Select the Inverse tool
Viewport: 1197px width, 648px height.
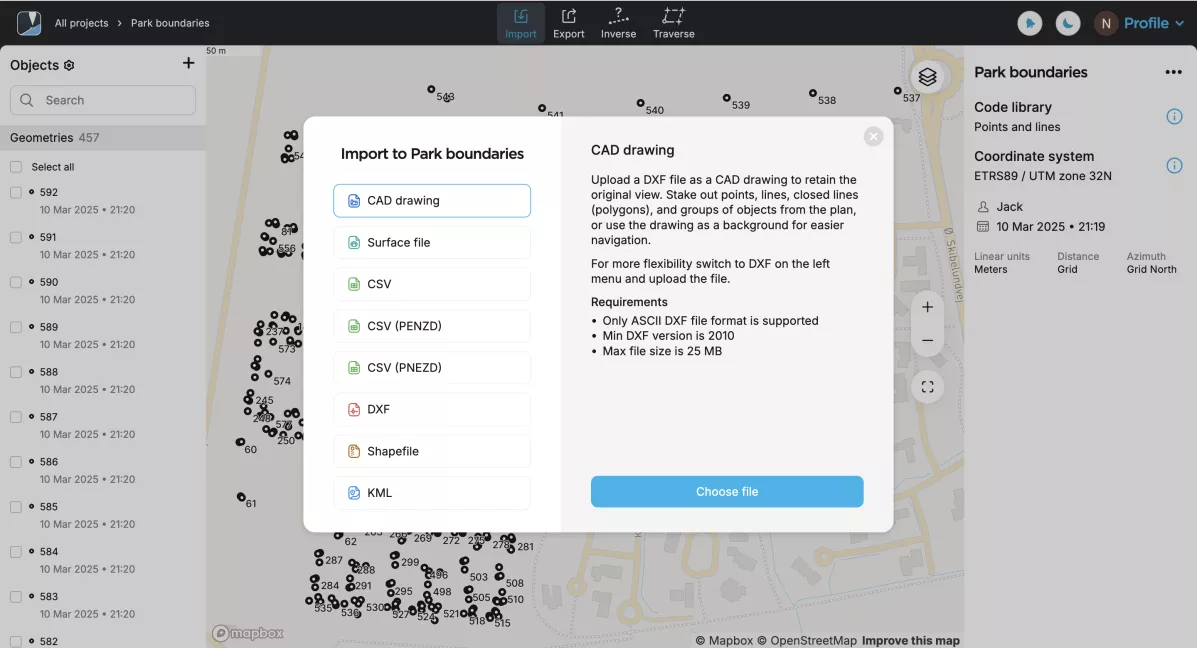click(x=618, y=23)
